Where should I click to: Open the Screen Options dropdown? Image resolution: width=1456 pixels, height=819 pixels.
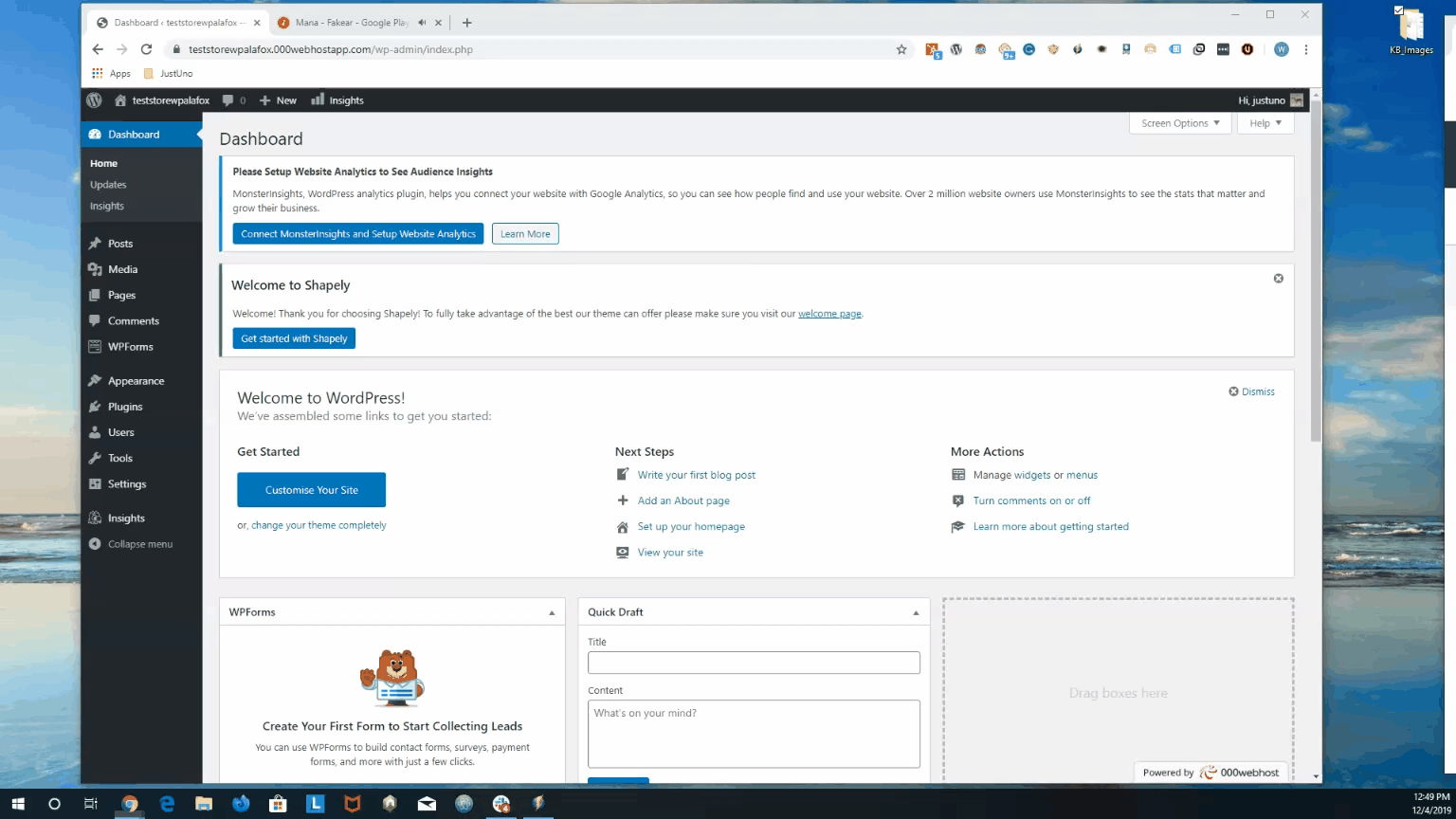point(1178,122)
